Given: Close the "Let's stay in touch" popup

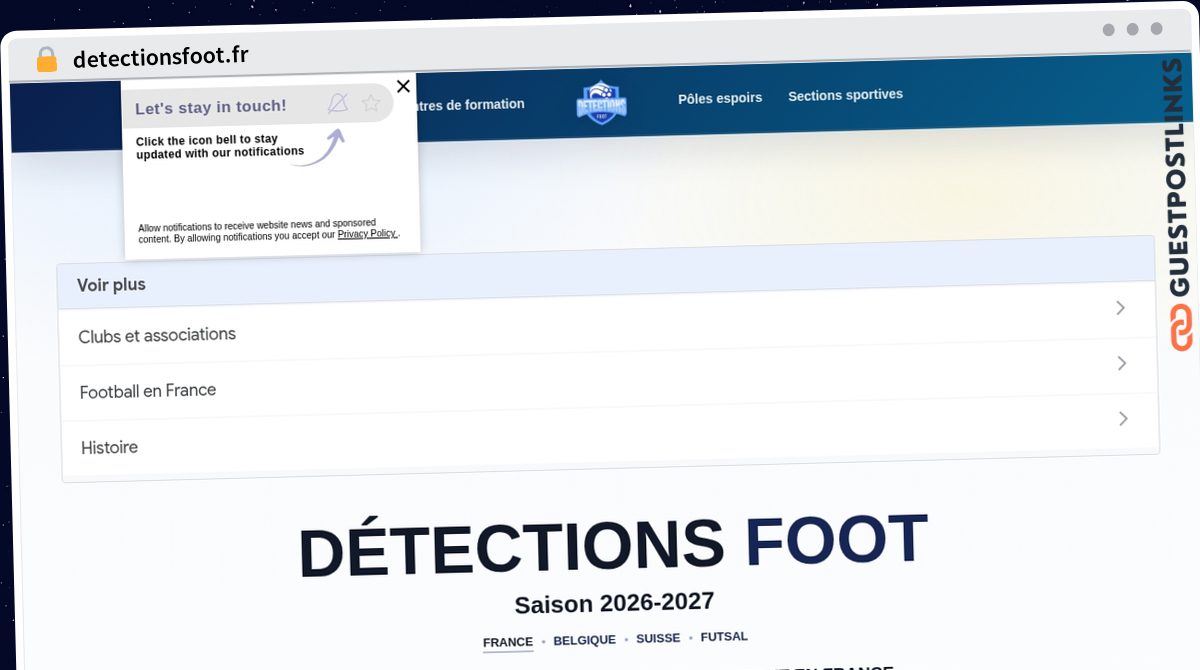Looking at the screenshot, I should (403, 86).
